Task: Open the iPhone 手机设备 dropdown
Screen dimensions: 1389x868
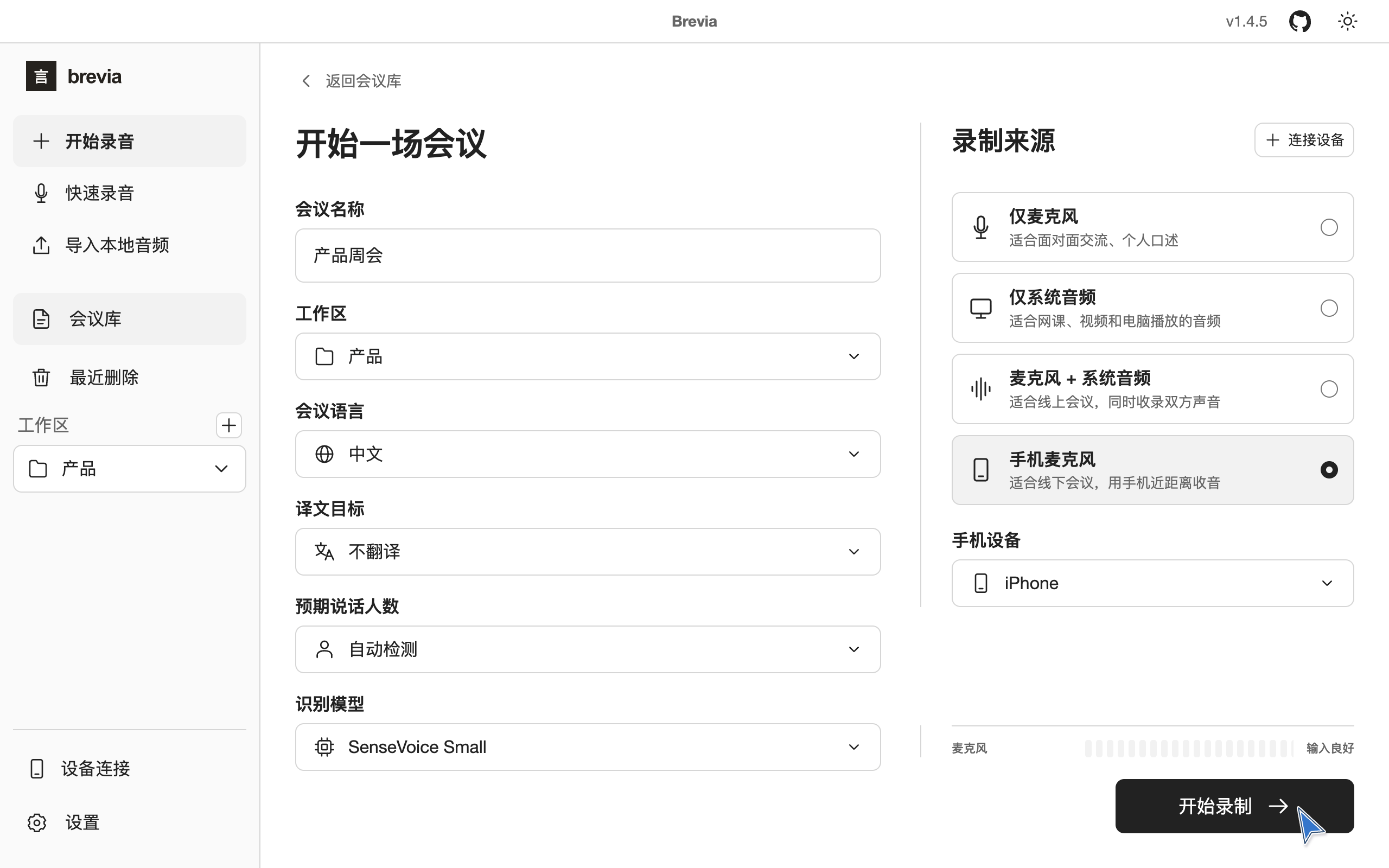Action: 1152,583
